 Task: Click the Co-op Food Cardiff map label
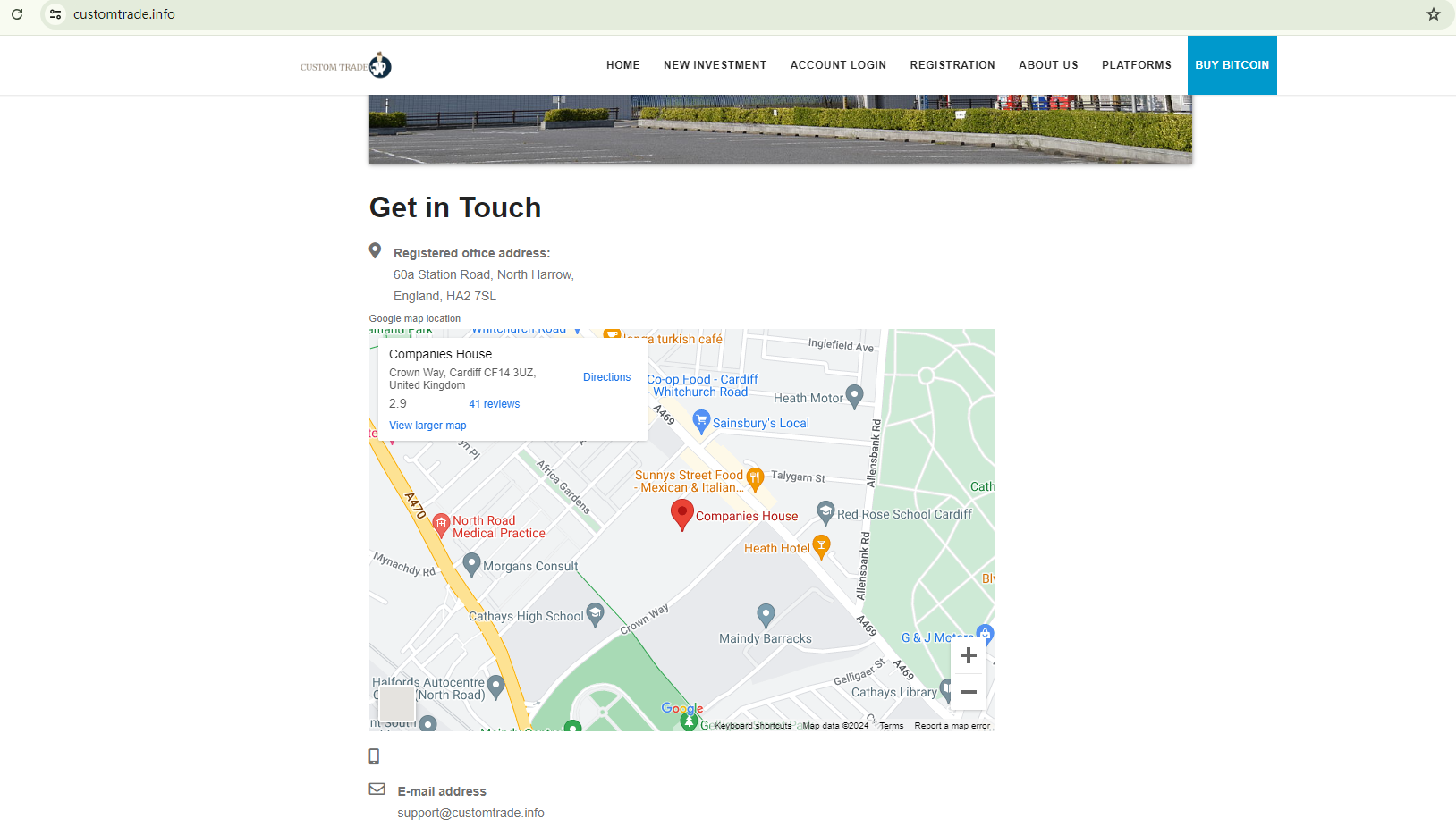tap(702, 385)
